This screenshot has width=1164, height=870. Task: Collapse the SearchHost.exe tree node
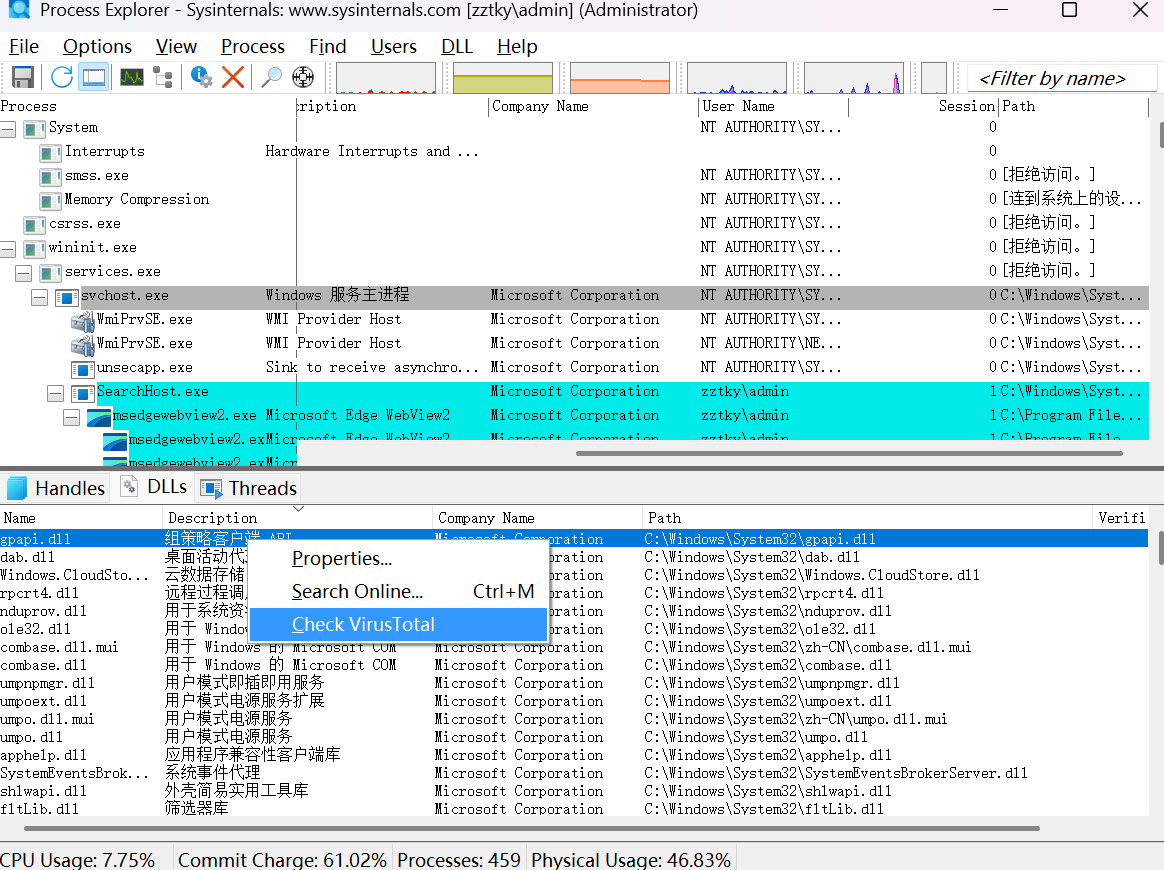[x=56, y=393]
